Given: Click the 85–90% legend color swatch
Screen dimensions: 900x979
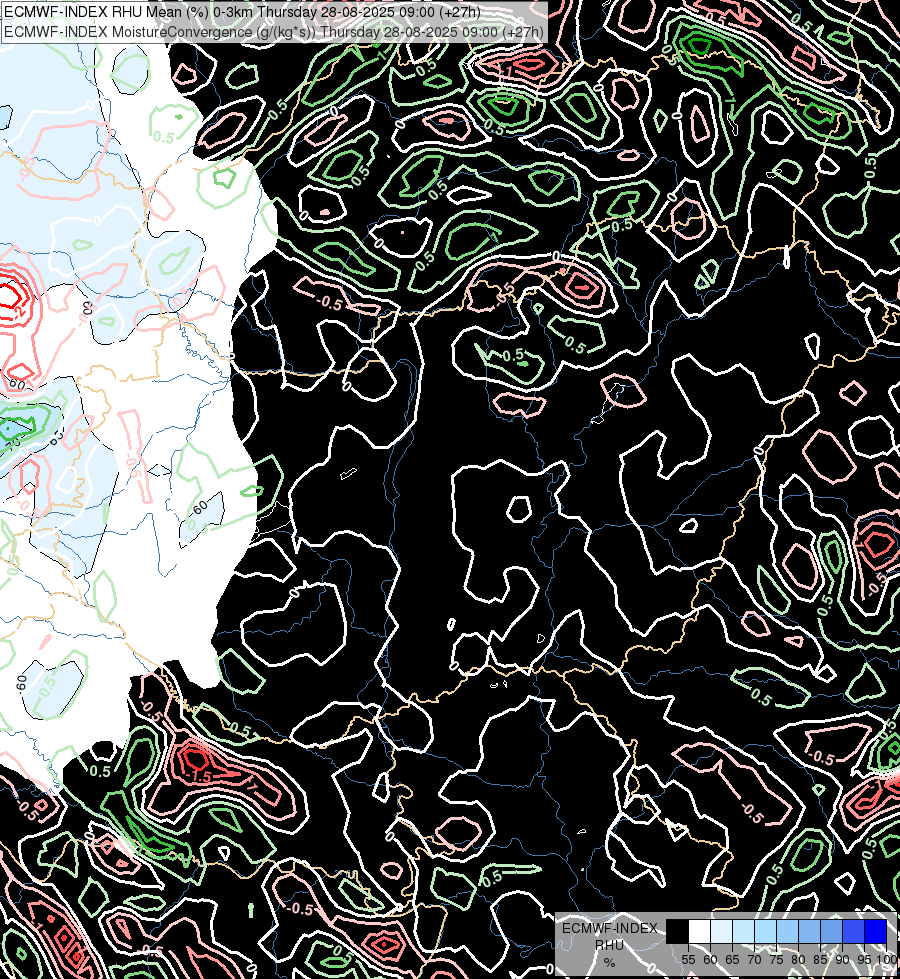Looking at the screenshot, I should 831,932.
